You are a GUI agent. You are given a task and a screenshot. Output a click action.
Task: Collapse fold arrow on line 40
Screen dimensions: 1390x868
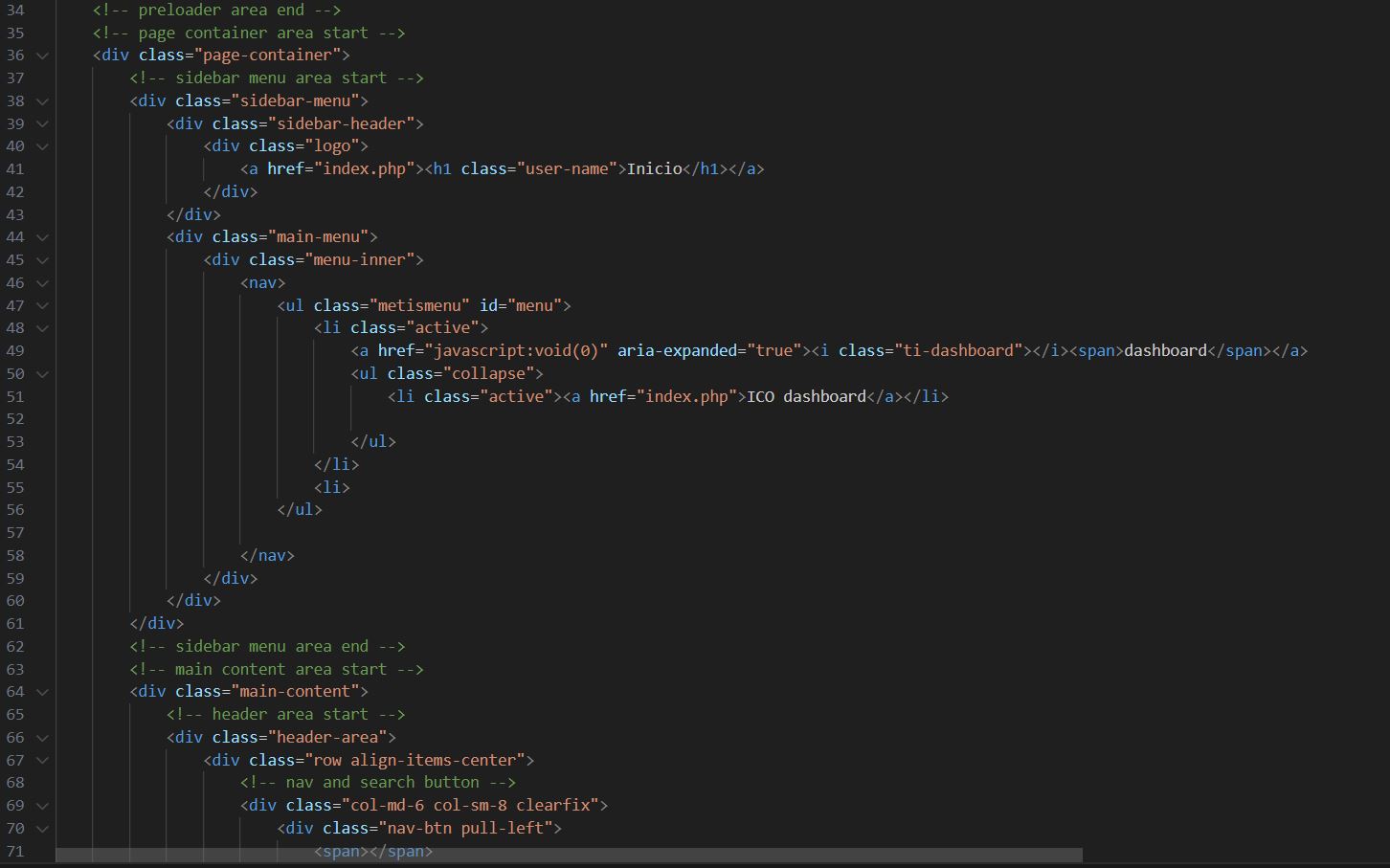tap(42, 146)
